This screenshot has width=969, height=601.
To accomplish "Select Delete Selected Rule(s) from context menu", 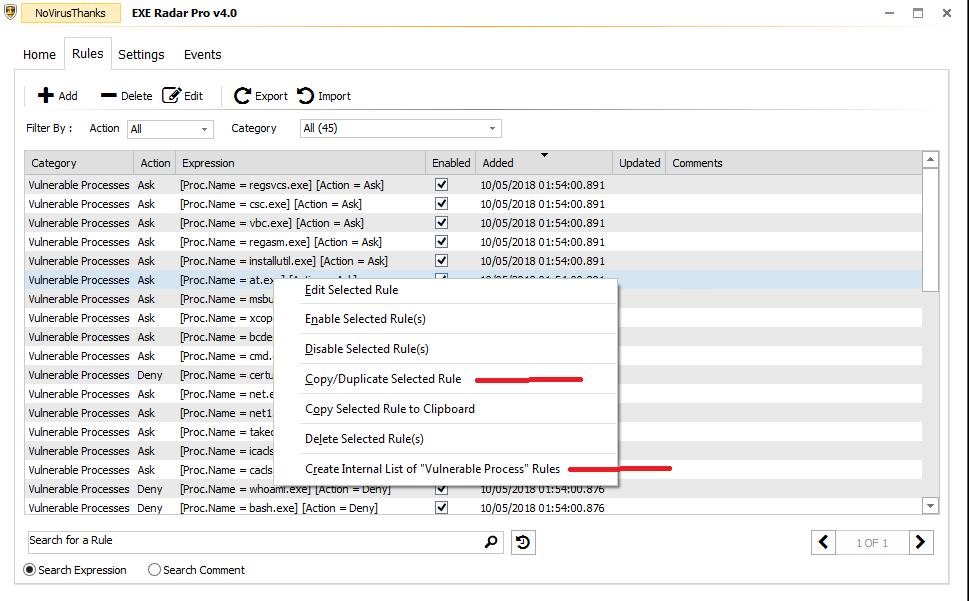I will [364, 439].
